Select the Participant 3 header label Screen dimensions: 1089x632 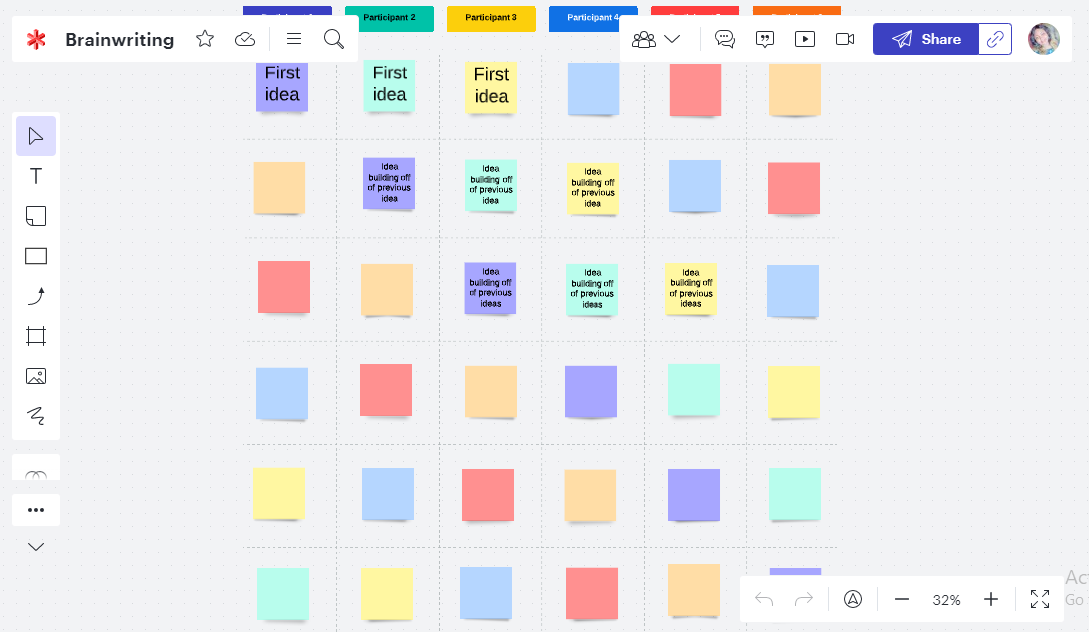coord(491,18)
